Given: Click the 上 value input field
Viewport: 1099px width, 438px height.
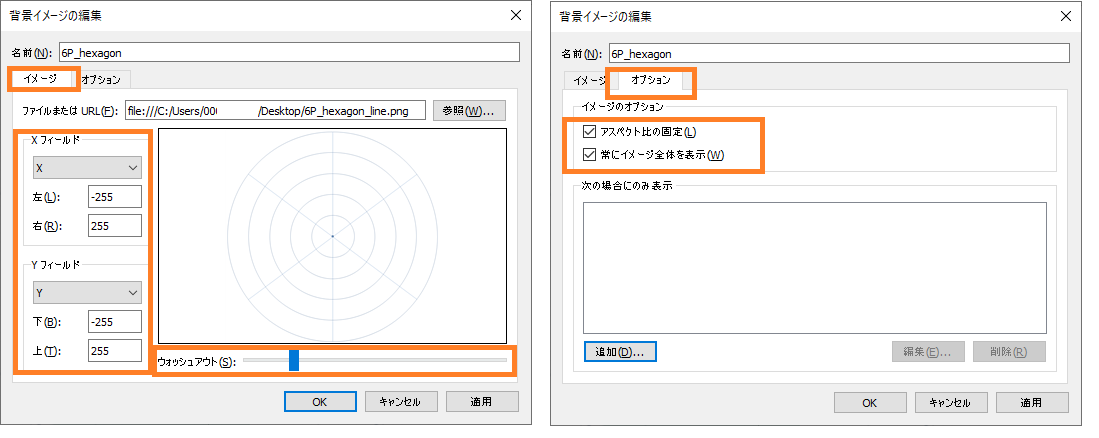Looking at the screenshot, I should point(114,350).
